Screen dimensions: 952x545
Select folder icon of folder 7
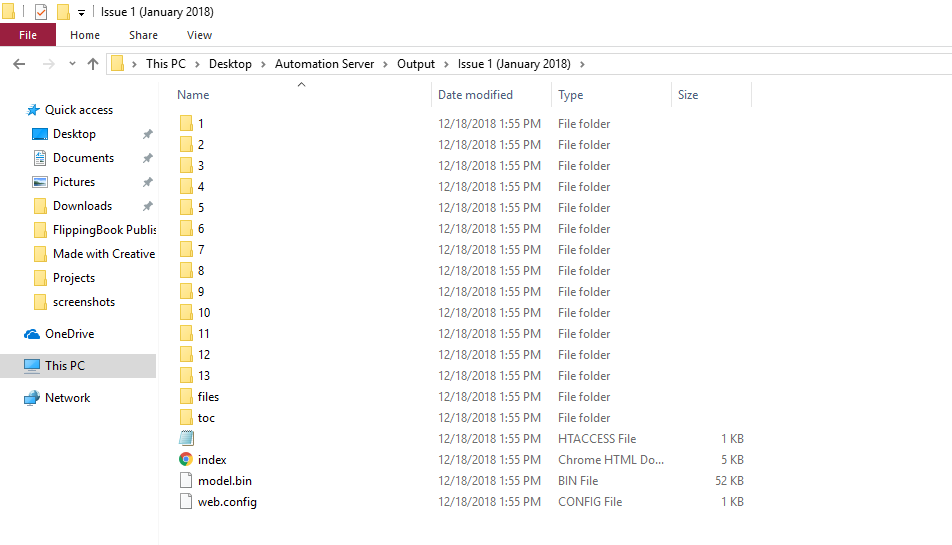[186, 249]
